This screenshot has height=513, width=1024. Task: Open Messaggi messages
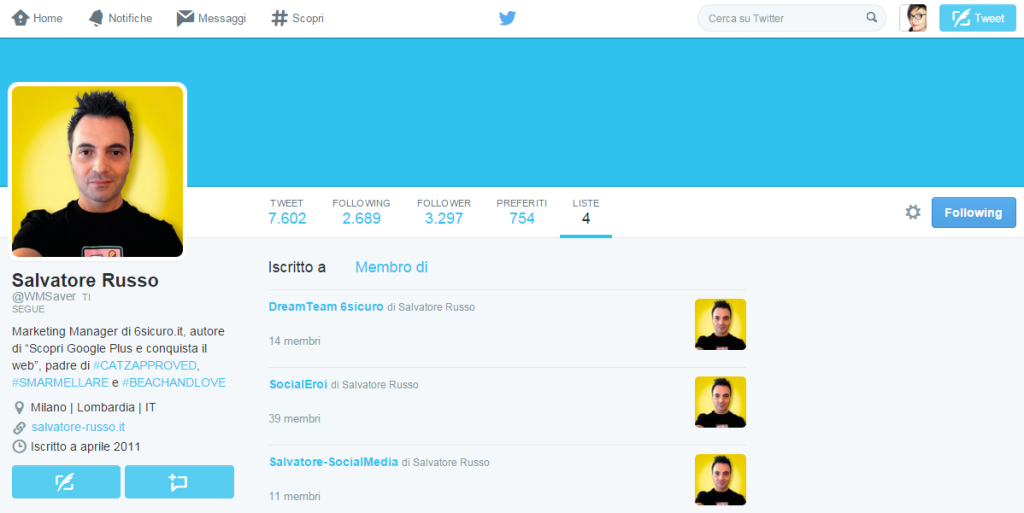(211, 18)
